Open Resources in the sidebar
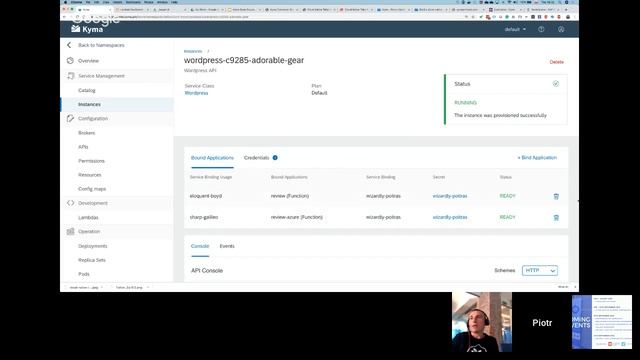 point(90,175)
